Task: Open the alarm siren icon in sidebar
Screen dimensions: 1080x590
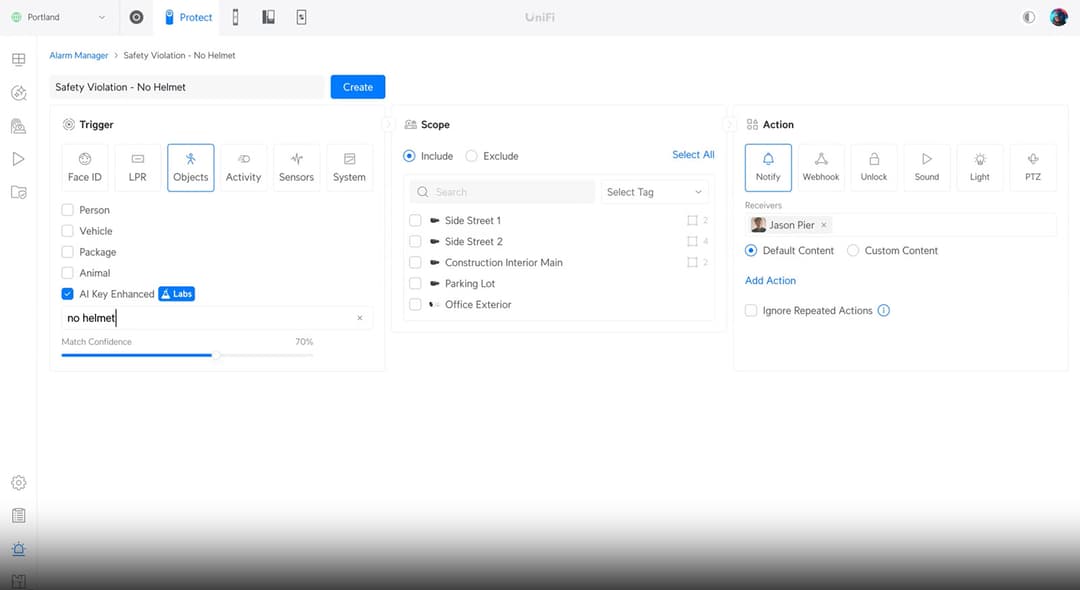Action: (x=19, y=549)
